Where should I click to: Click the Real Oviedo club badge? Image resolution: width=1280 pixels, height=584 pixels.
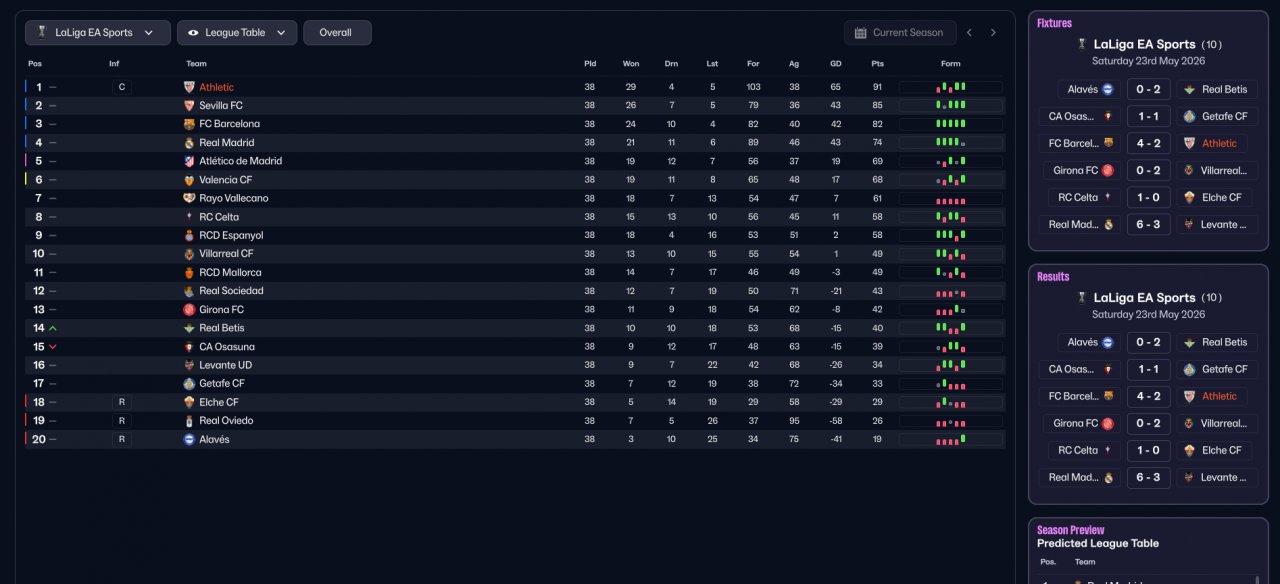click(x=189, y=421)
